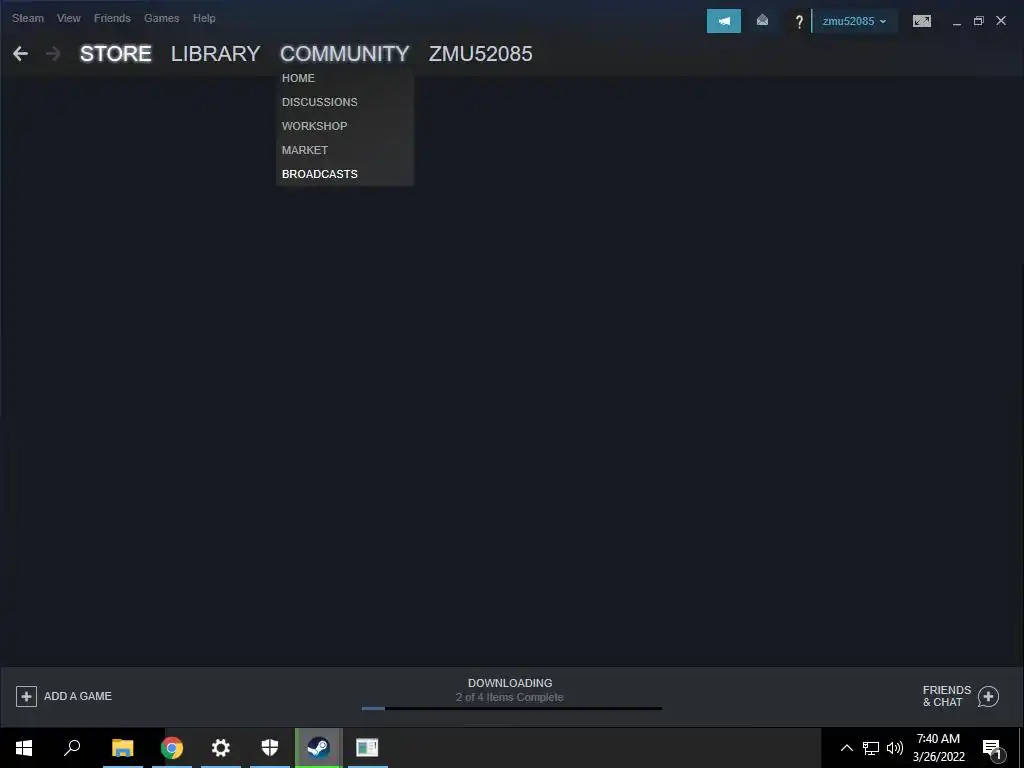1024x768 pixels.
Task: Open the Windows Start menu
Action: tap(24, 748)
